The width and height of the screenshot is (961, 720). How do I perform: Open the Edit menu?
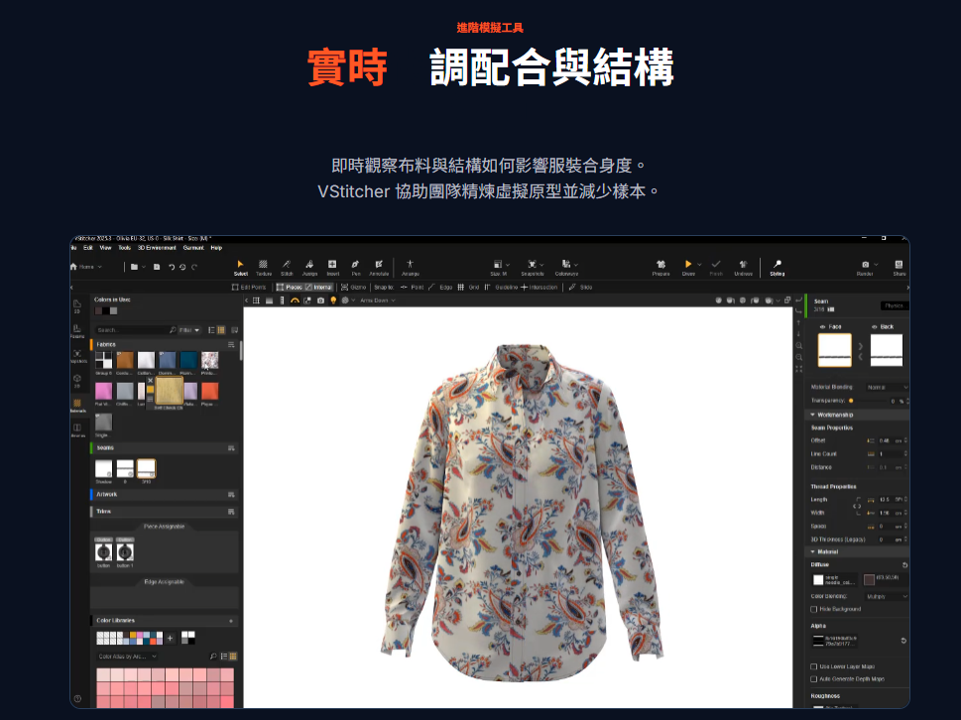point(88,248)
